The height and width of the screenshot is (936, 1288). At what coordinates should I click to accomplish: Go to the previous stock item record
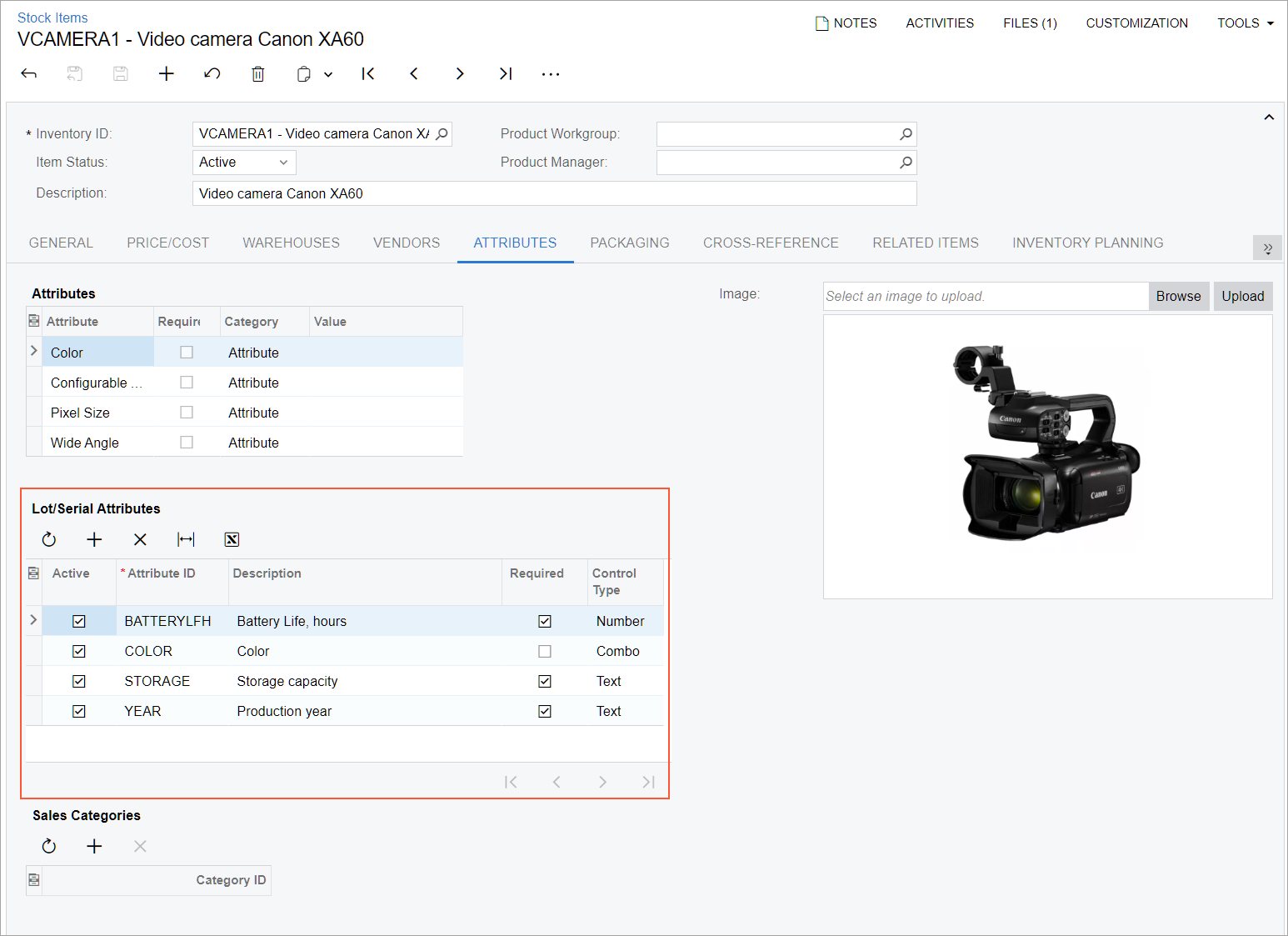[414, 74]
